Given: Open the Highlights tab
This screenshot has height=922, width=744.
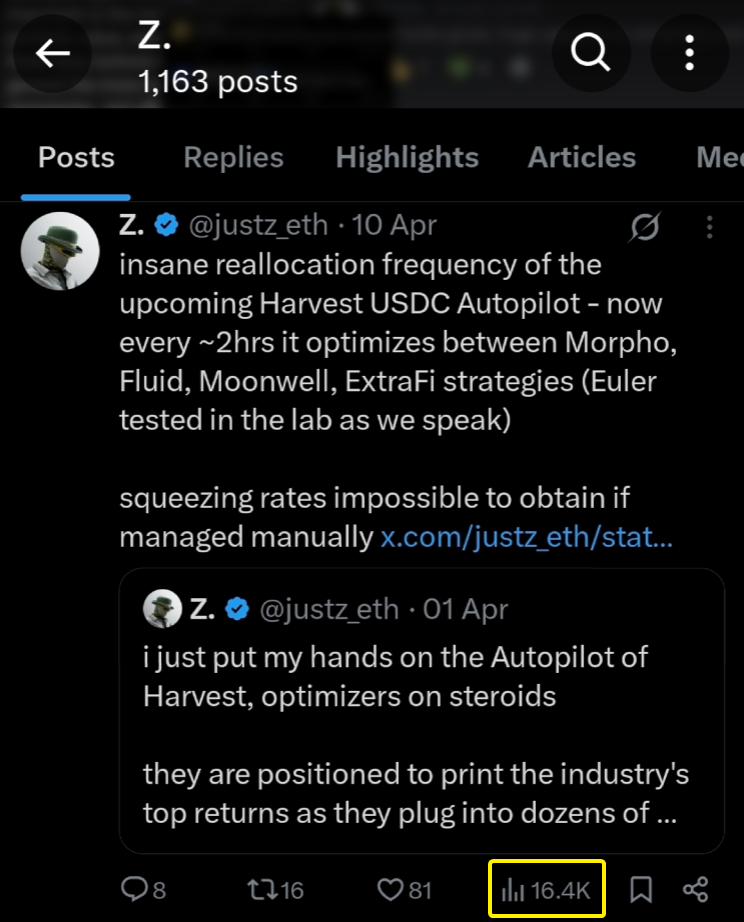Looking at the screenshot, I should pyautogui.click(x=407, y=157).
